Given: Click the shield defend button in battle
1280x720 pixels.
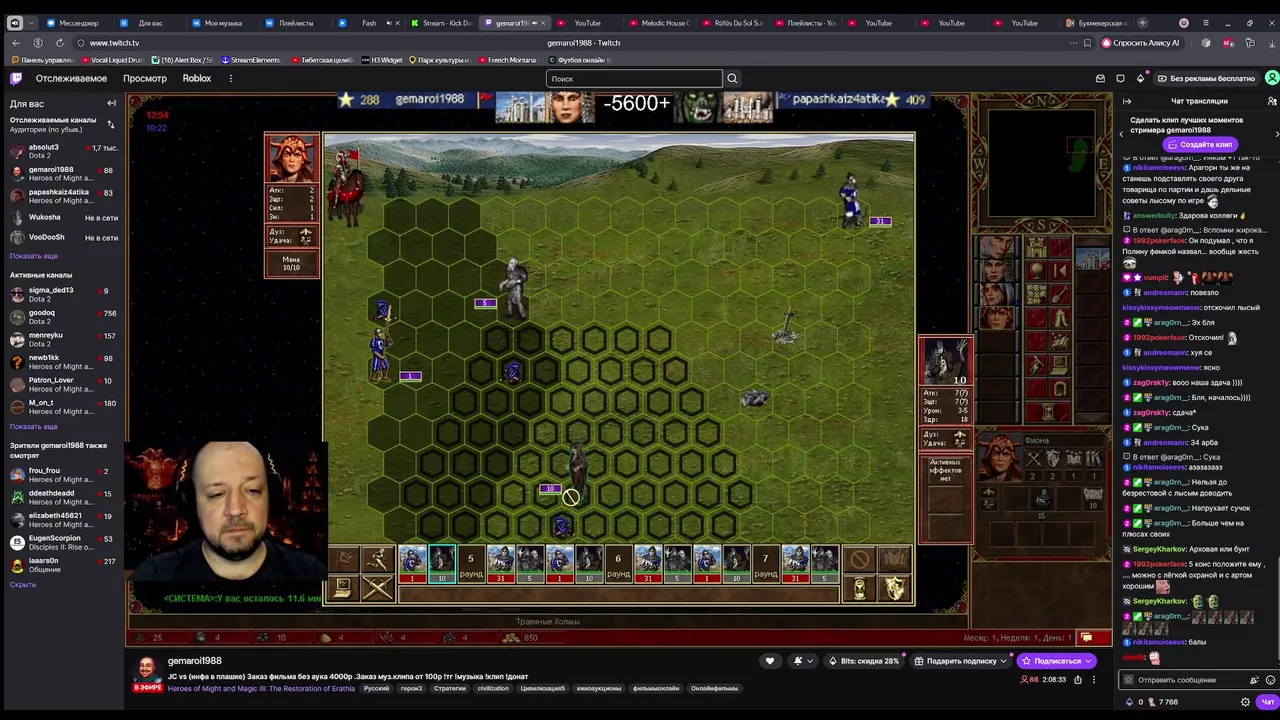Looking at the screenshot, I should click(894, 589).
